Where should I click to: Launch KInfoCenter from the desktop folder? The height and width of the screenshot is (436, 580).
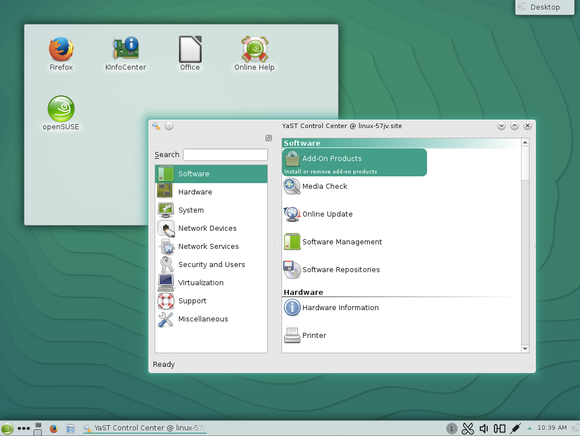(x=126, y=54)
